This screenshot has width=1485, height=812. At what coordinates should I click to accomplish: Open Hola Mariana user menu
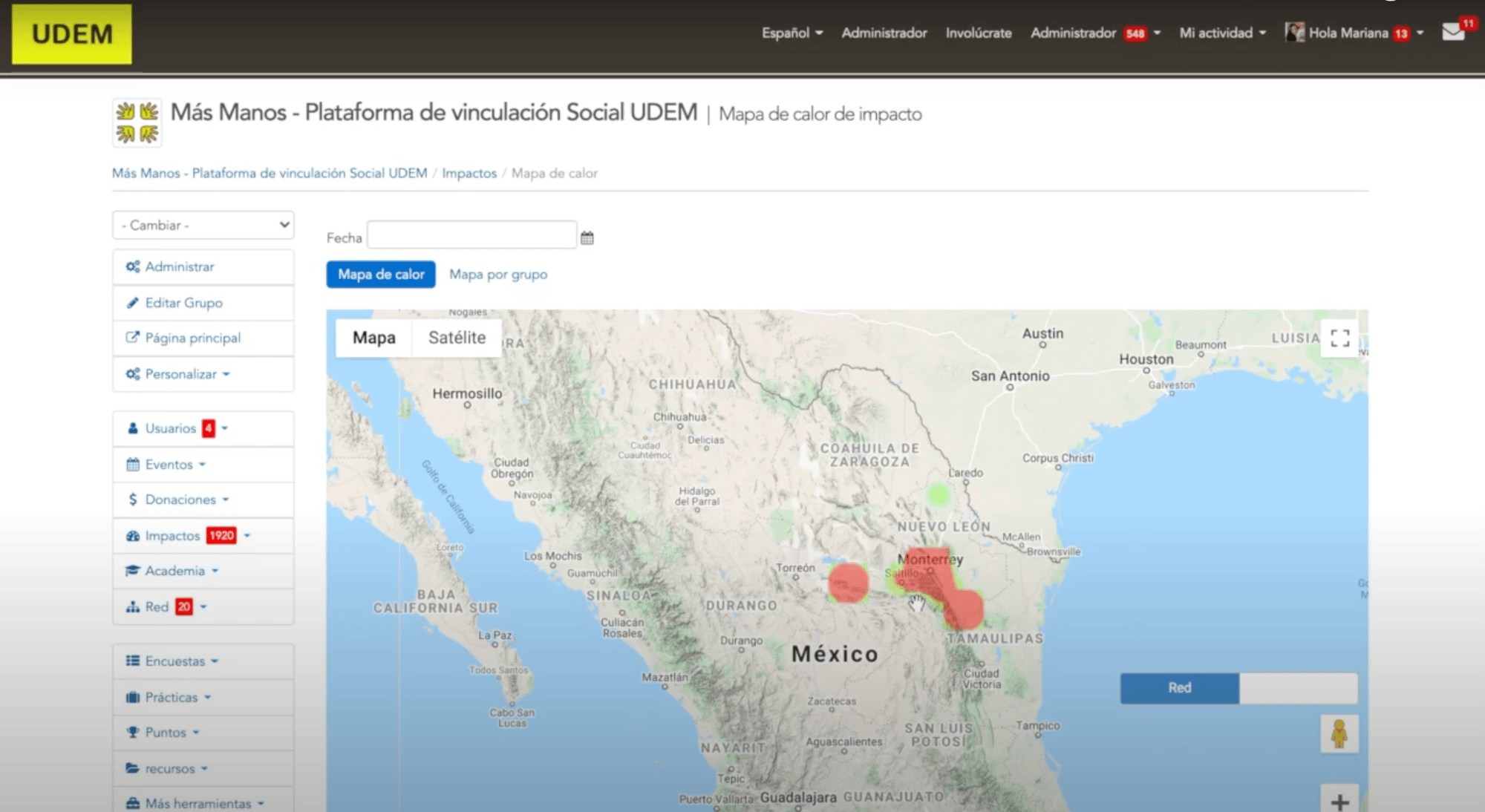(x=1355, y=33)
